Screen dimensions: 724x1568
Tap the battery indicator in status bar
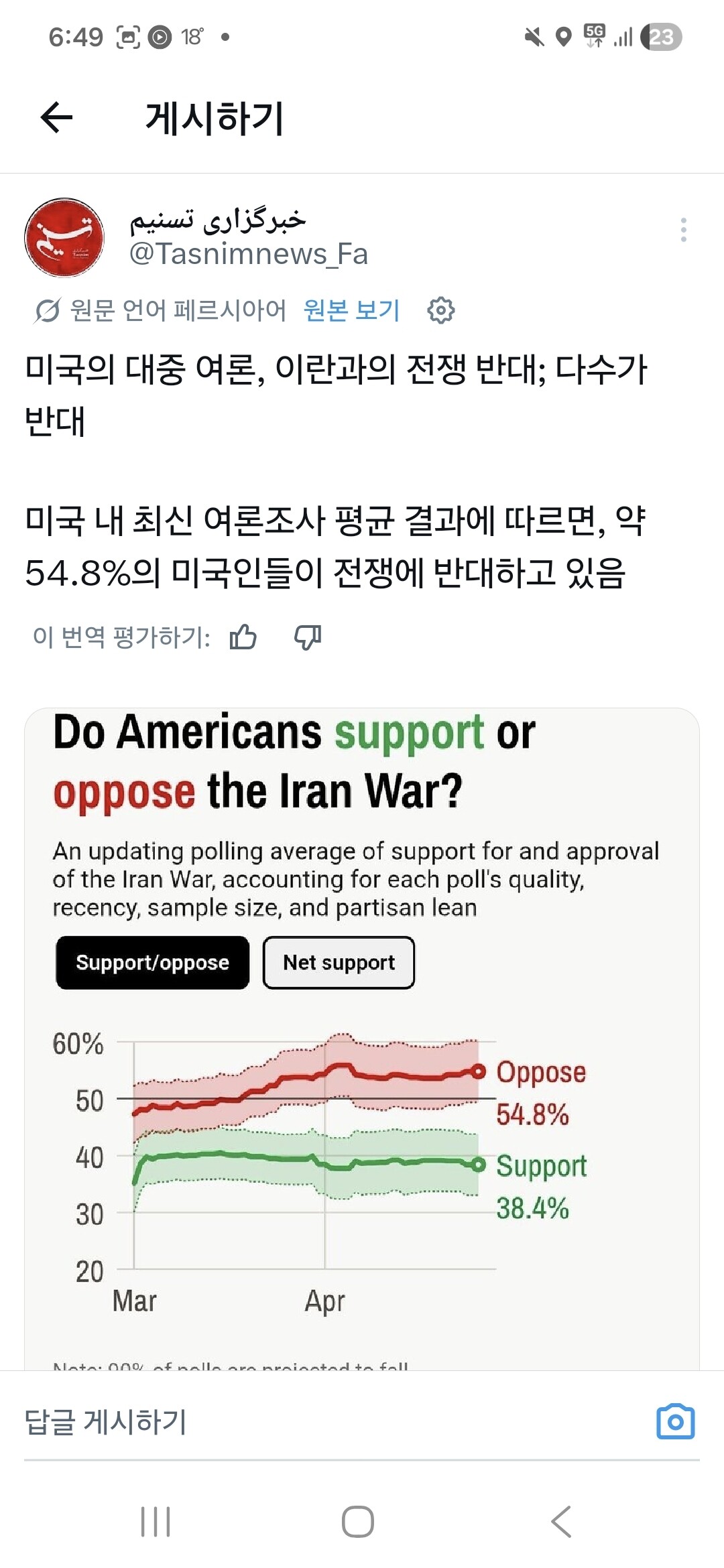[661, 37]
